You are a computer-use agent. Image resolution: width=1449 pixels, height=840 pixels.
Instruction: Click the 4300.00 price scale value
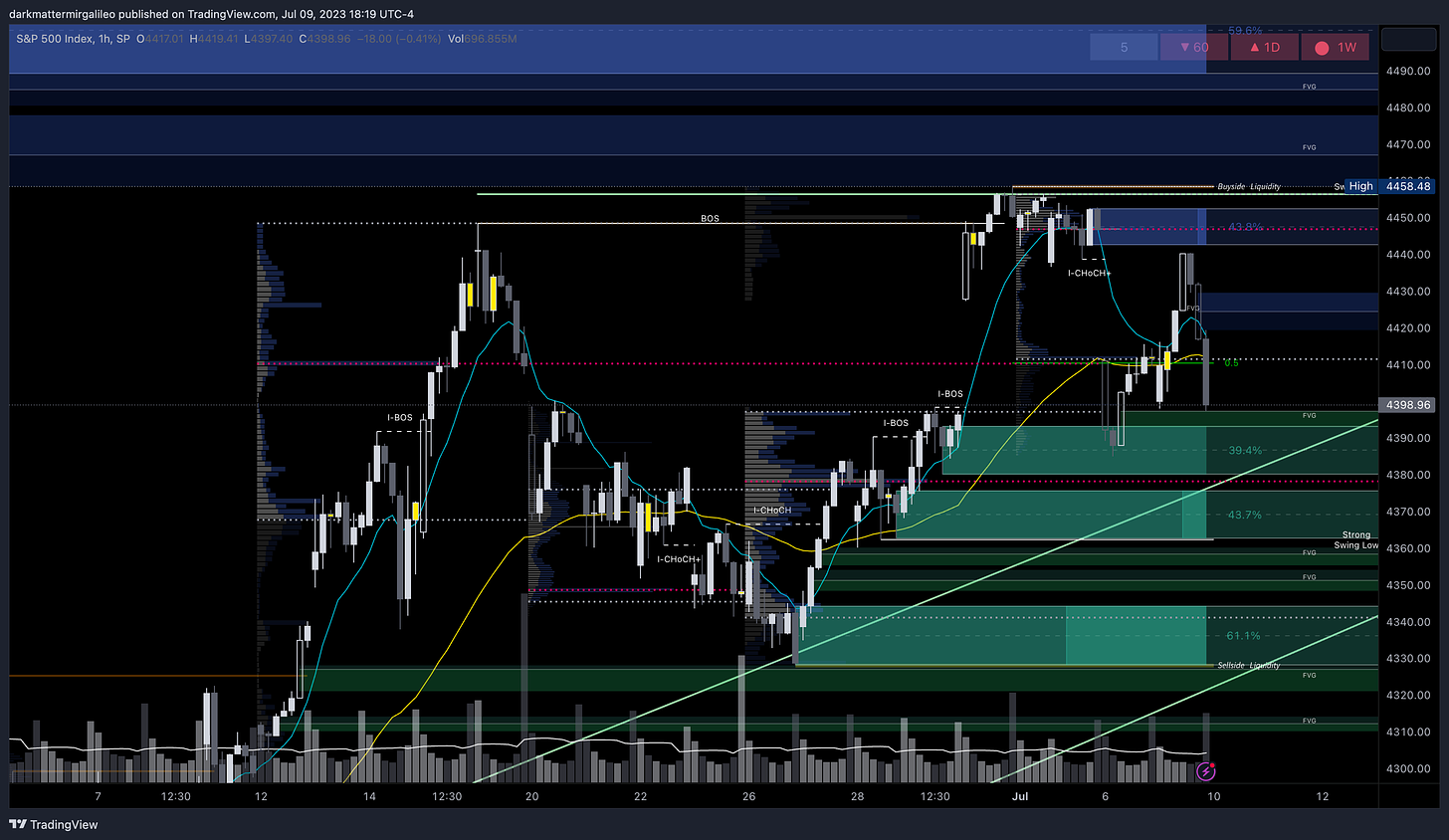point(1408,769)
